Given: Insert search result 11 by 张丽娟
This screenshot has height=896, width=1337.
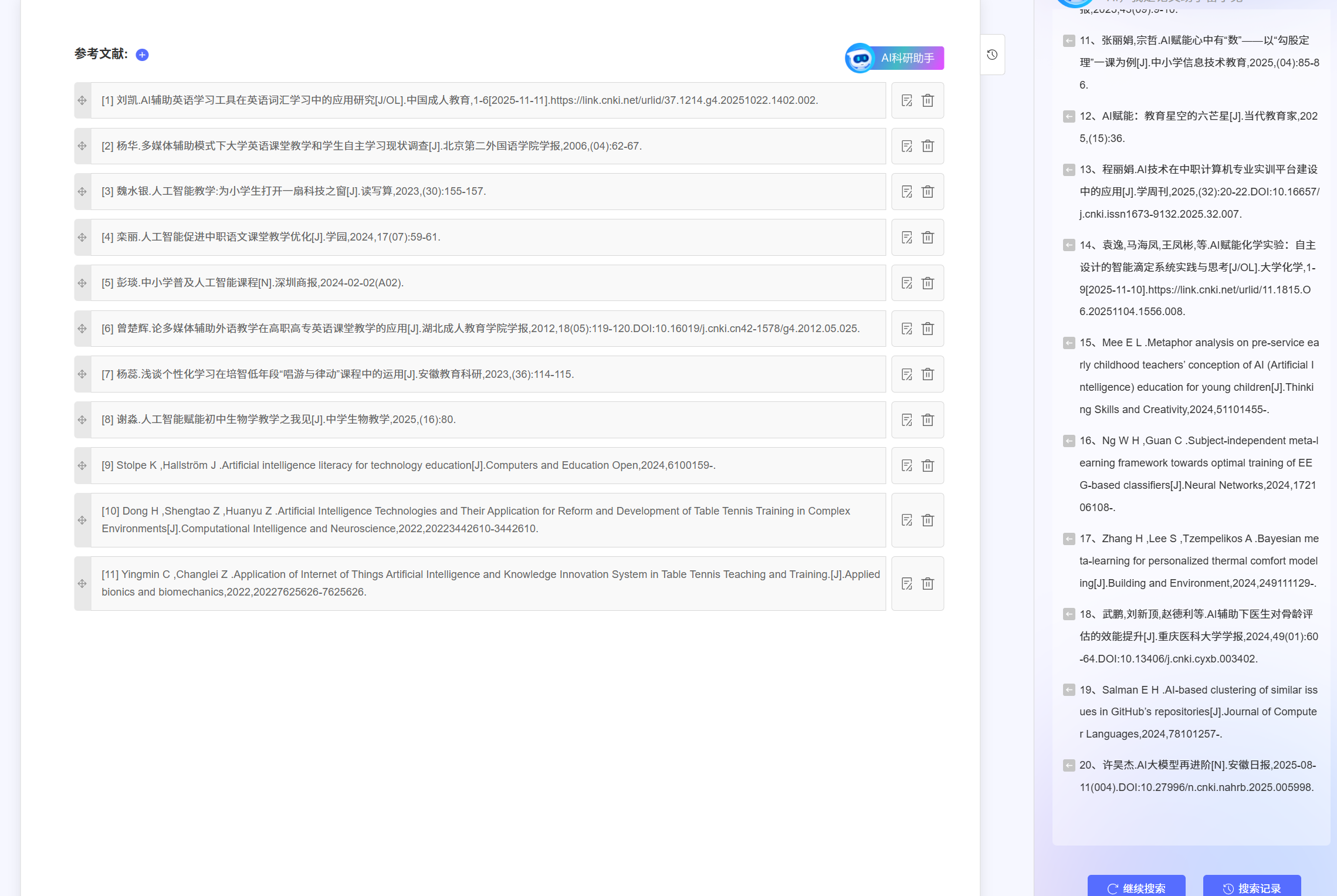Looking at the screenshot, I should coord(1069,40).
